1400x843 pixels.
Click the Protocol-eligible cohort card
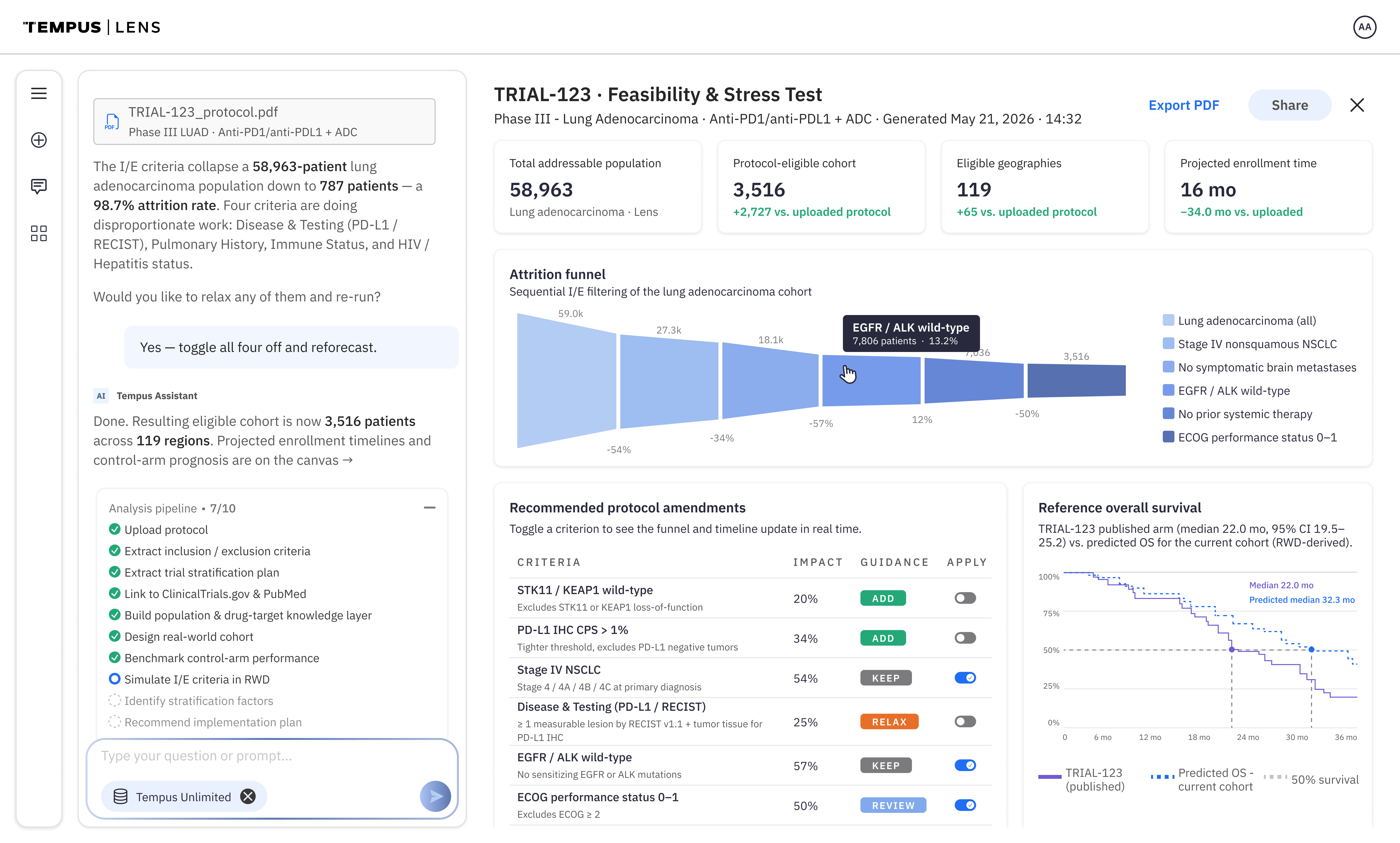pos(821,187)
